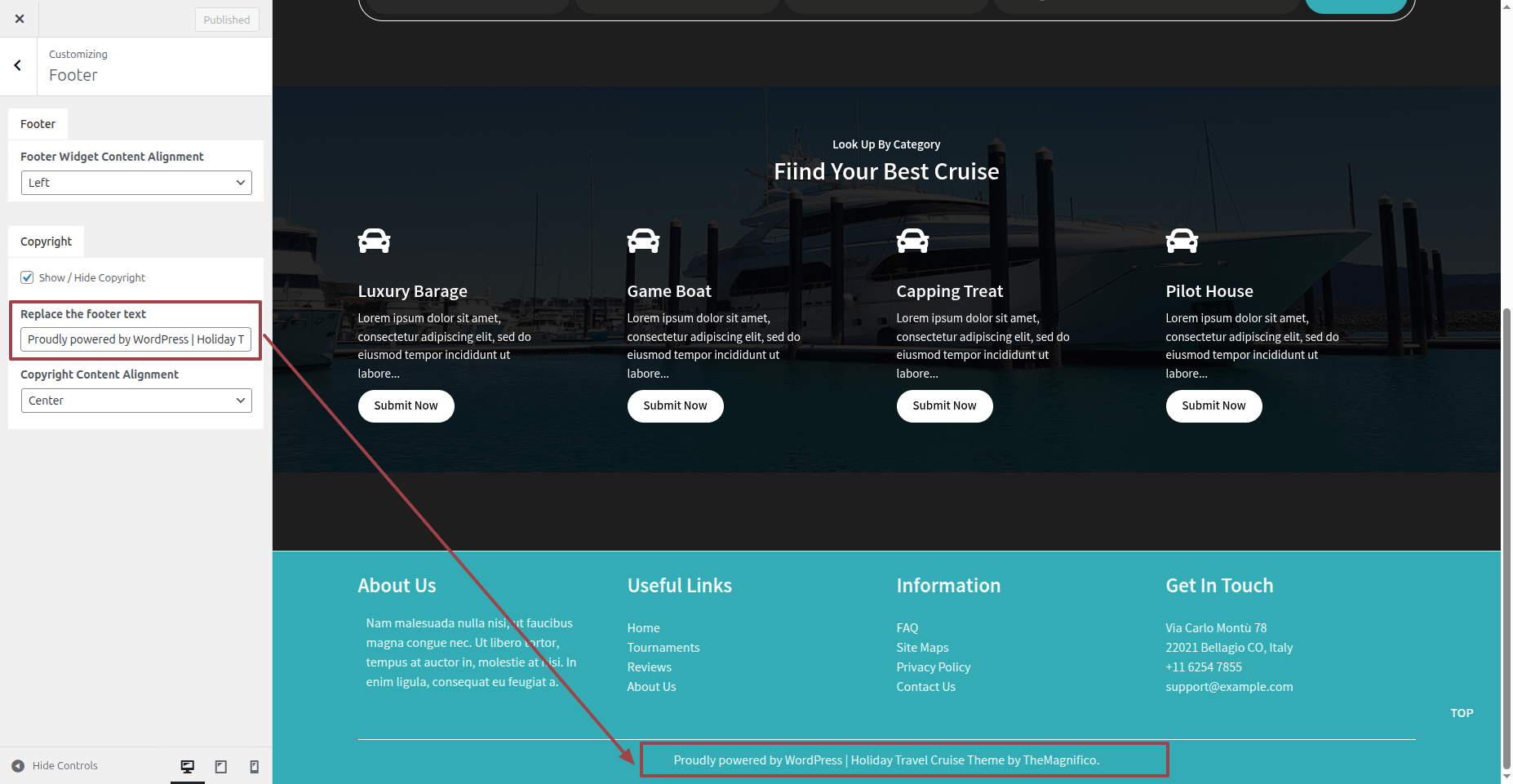Click Submit Now under Capping Treat

pyautogui.click(x=944, y=406)
